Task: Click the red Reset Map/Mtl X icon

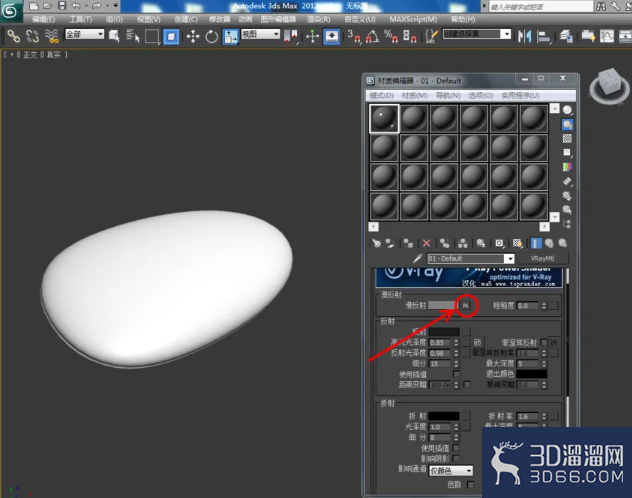Action: 426,243
